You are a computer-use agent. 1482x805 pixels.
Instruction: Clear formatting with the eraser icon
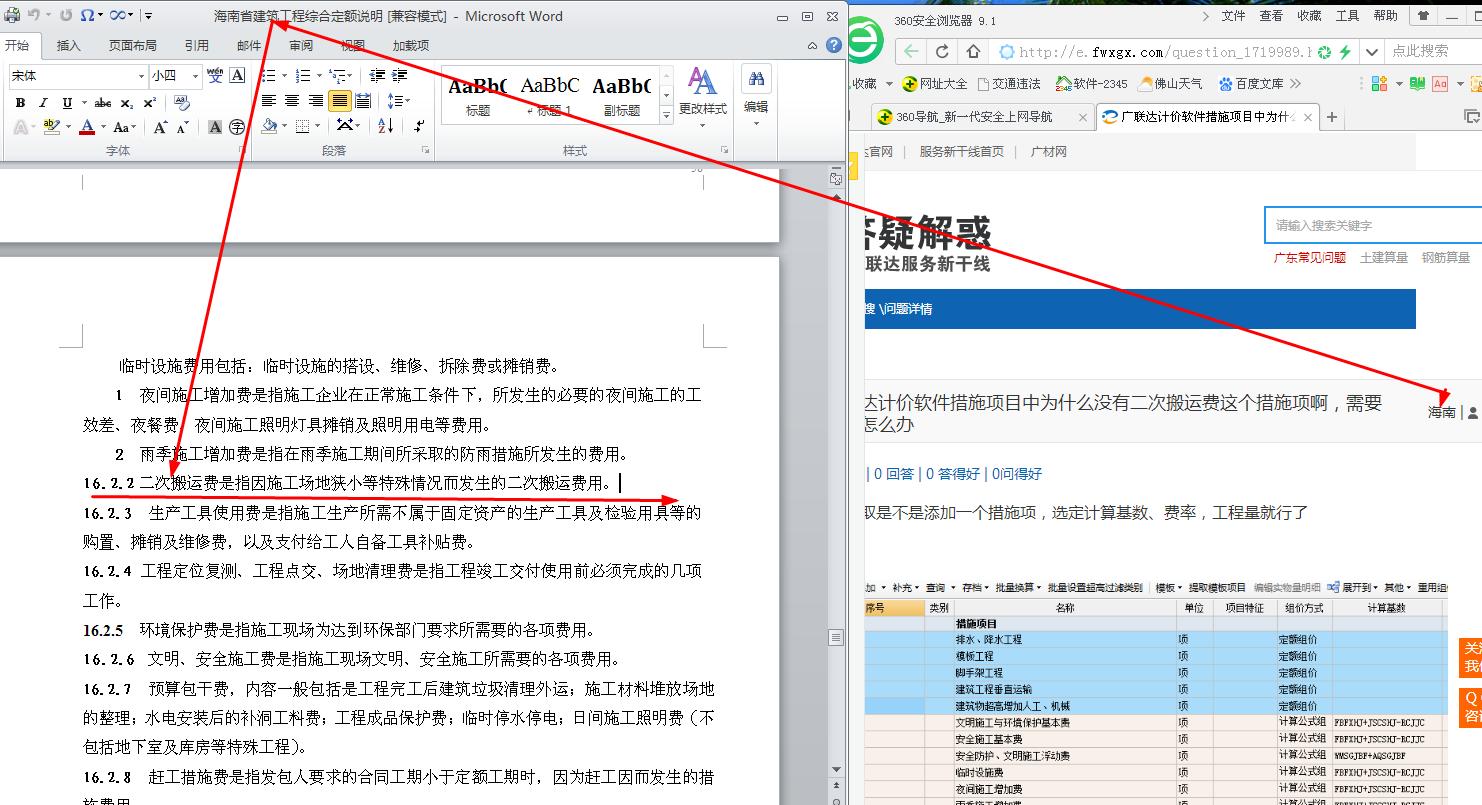(x=182, y=103)
